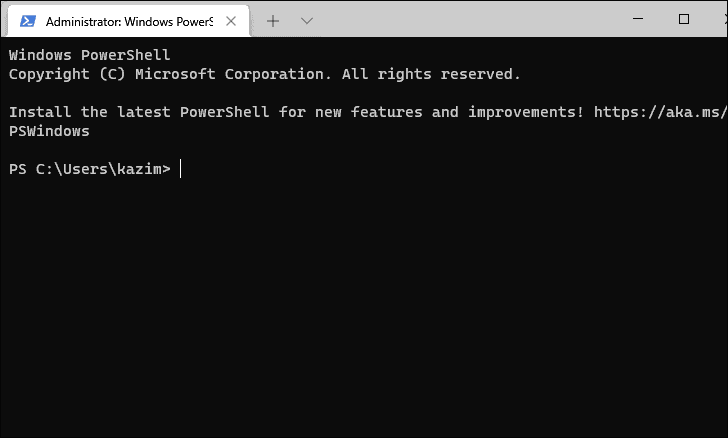Open a new tab with plus button

(x=273, y=21)
